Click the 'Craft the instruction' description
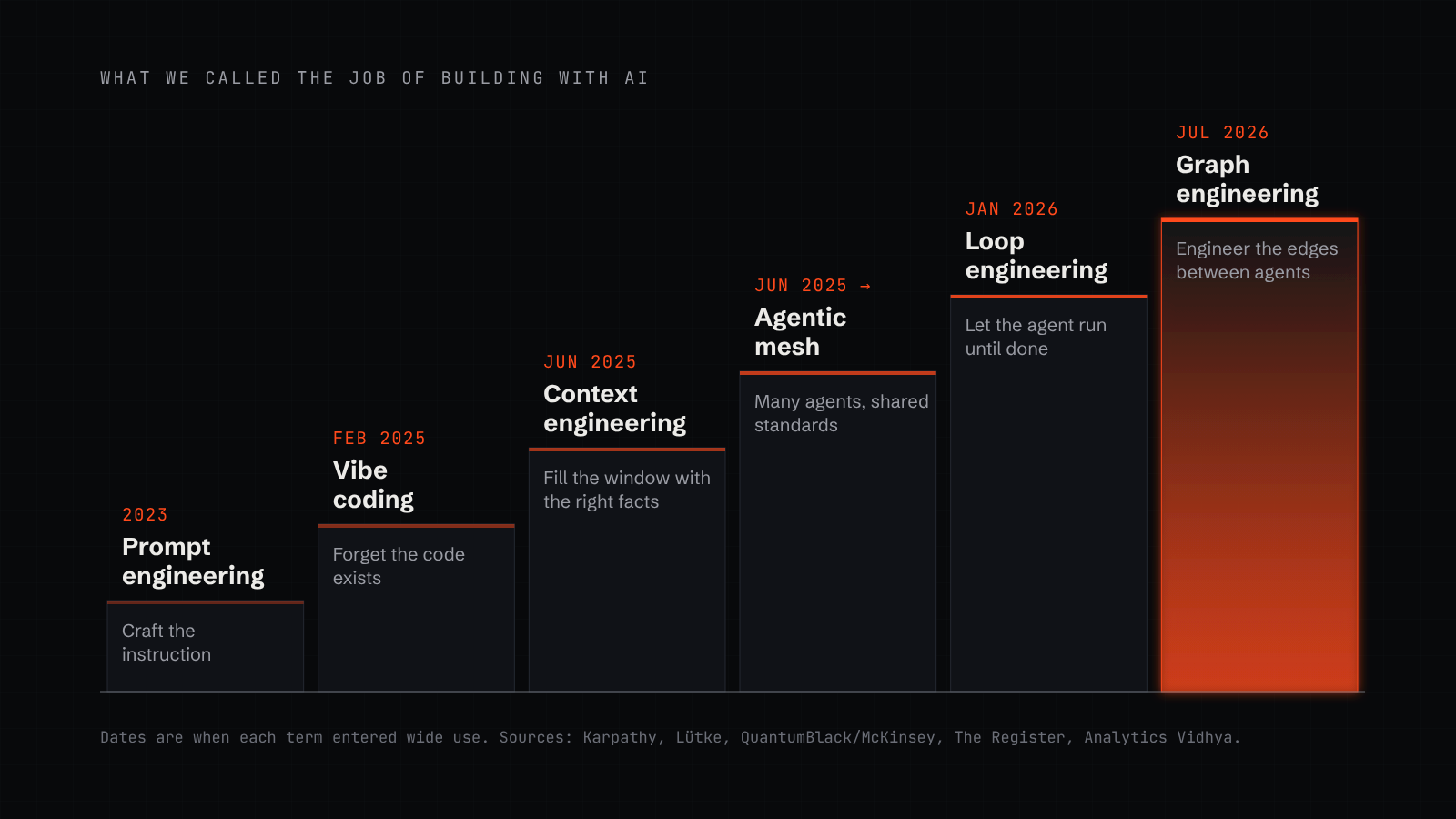The width and height of the screenshot is (1456, 819). click(167, 642)
